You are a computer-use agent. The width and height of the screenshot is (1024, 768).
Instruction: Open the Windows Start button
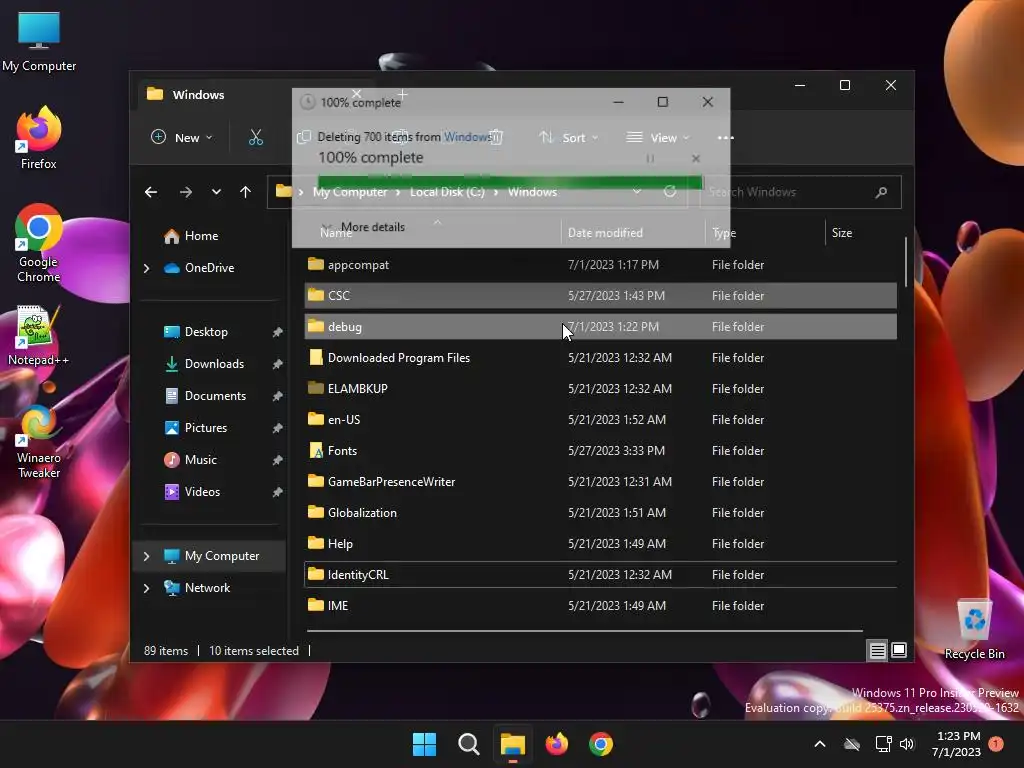click(424, 744)
